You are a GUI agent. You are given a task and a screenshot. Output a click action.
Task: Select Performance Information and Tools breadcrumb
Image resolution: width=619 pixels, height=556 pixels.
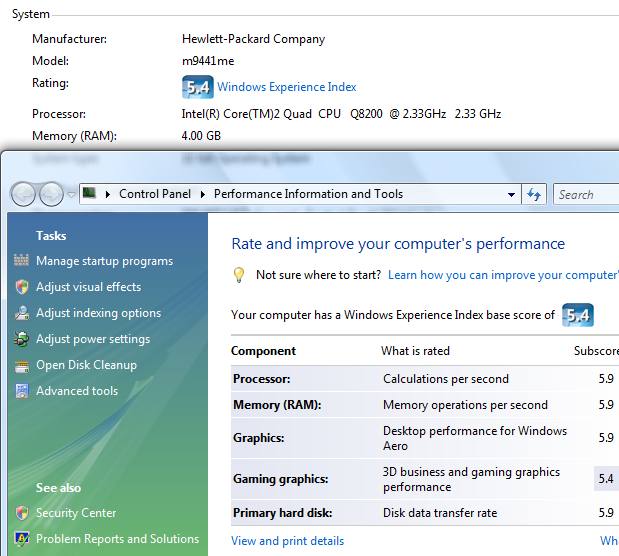308,194
